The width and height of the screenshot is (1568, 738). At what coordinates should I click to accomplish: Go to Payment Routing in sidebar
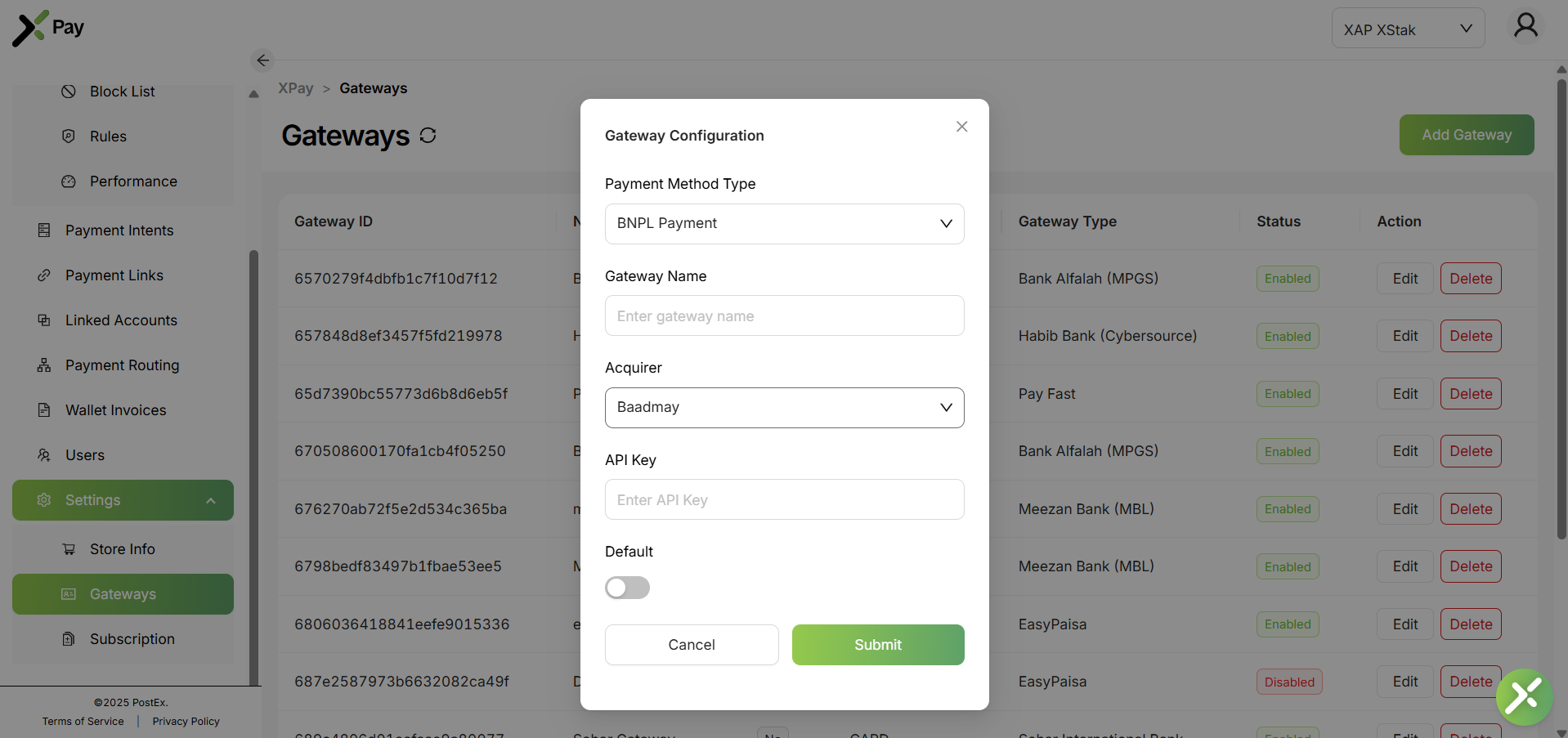click(122, 365)
